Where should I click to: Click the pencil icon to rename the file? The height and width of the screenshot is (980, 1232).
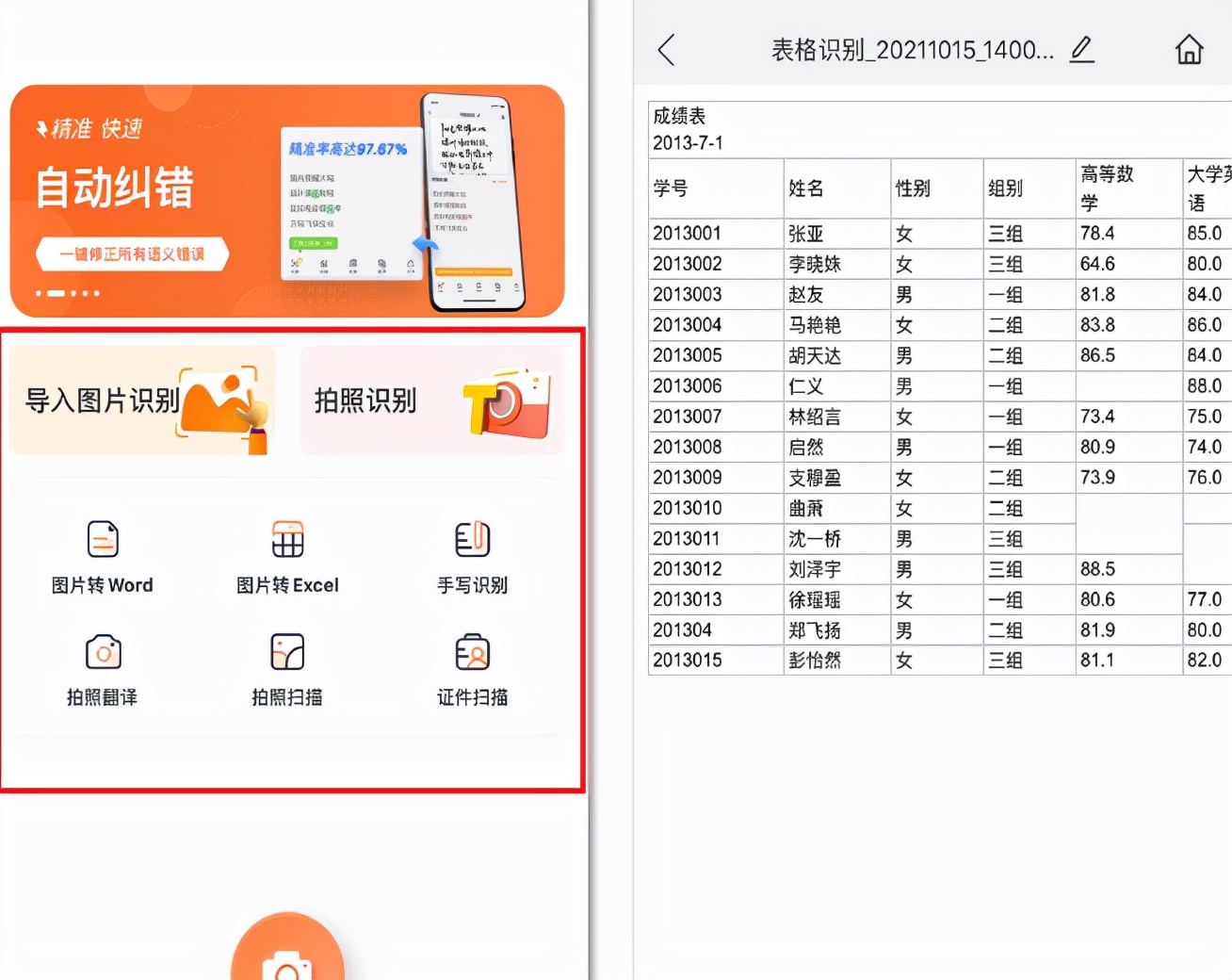1081,49
